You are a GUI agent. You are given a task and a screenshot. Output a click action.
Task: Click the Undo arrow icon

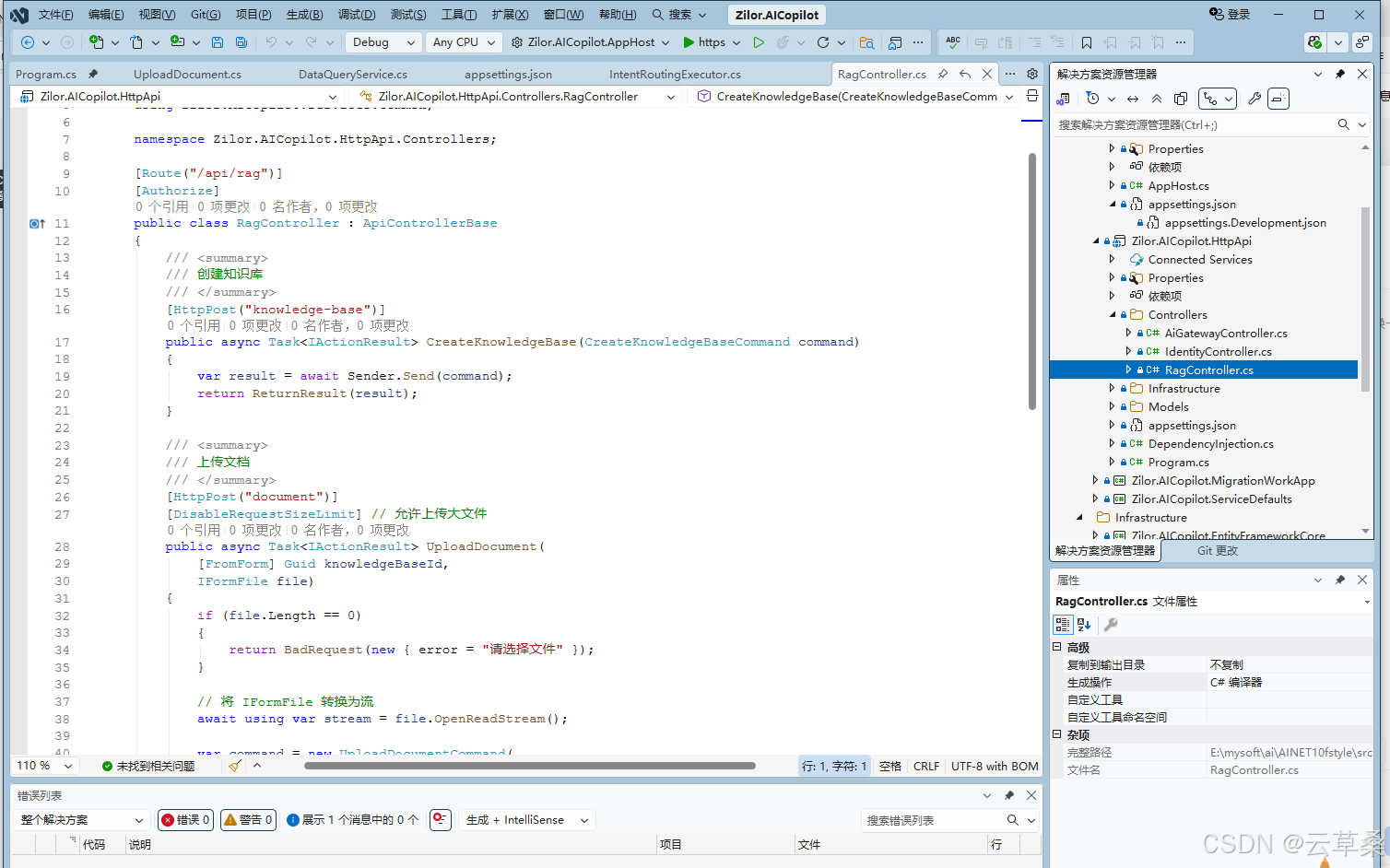pos(271,42)
